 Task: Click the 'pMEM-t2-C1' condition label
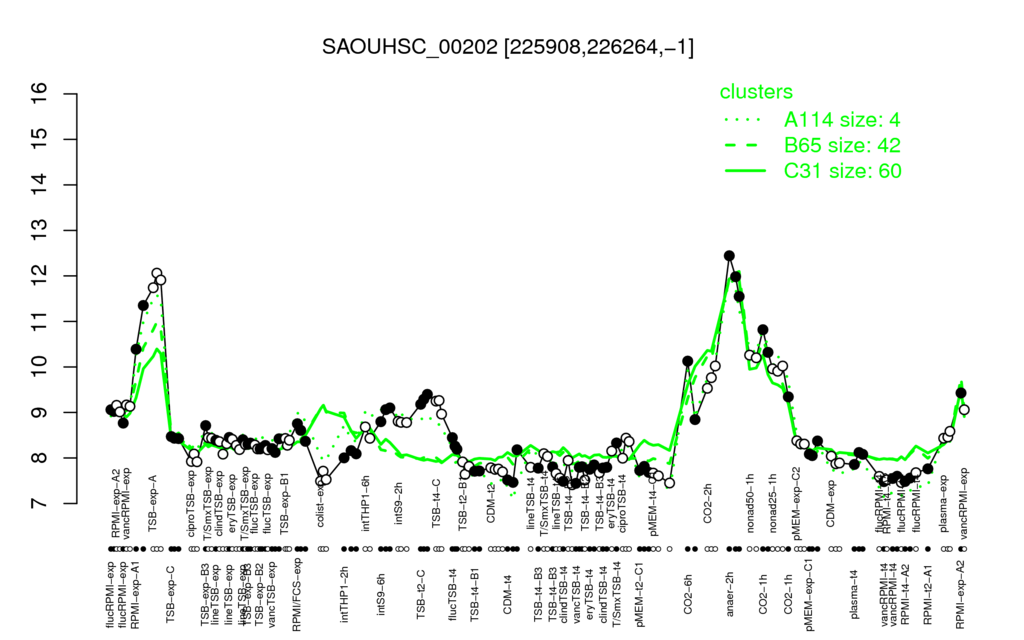point(639,594)
